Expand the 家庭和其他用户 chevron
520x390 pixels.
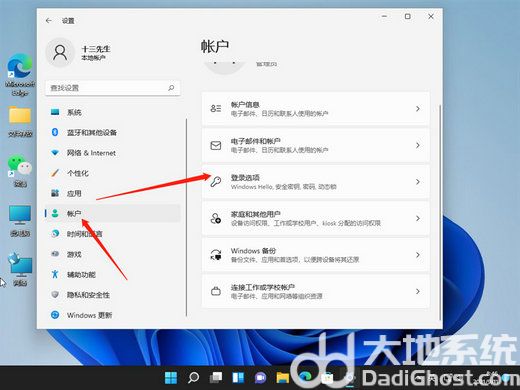click(x=418, y=218)
